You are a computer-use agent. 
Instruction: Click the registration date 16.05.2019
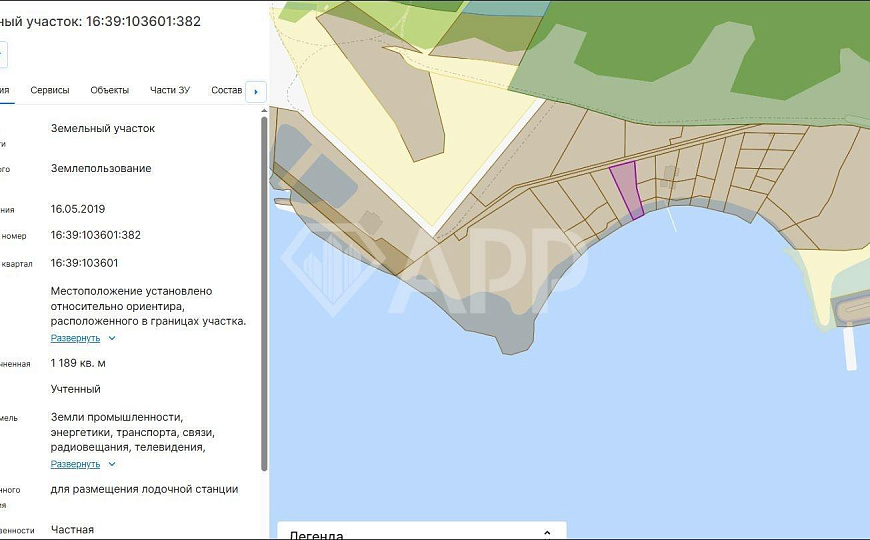78,209
